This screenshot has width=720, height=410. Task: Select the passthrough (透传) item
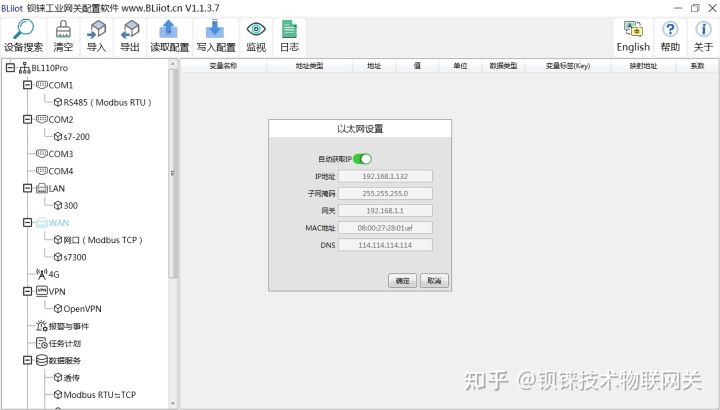point(67,377)
